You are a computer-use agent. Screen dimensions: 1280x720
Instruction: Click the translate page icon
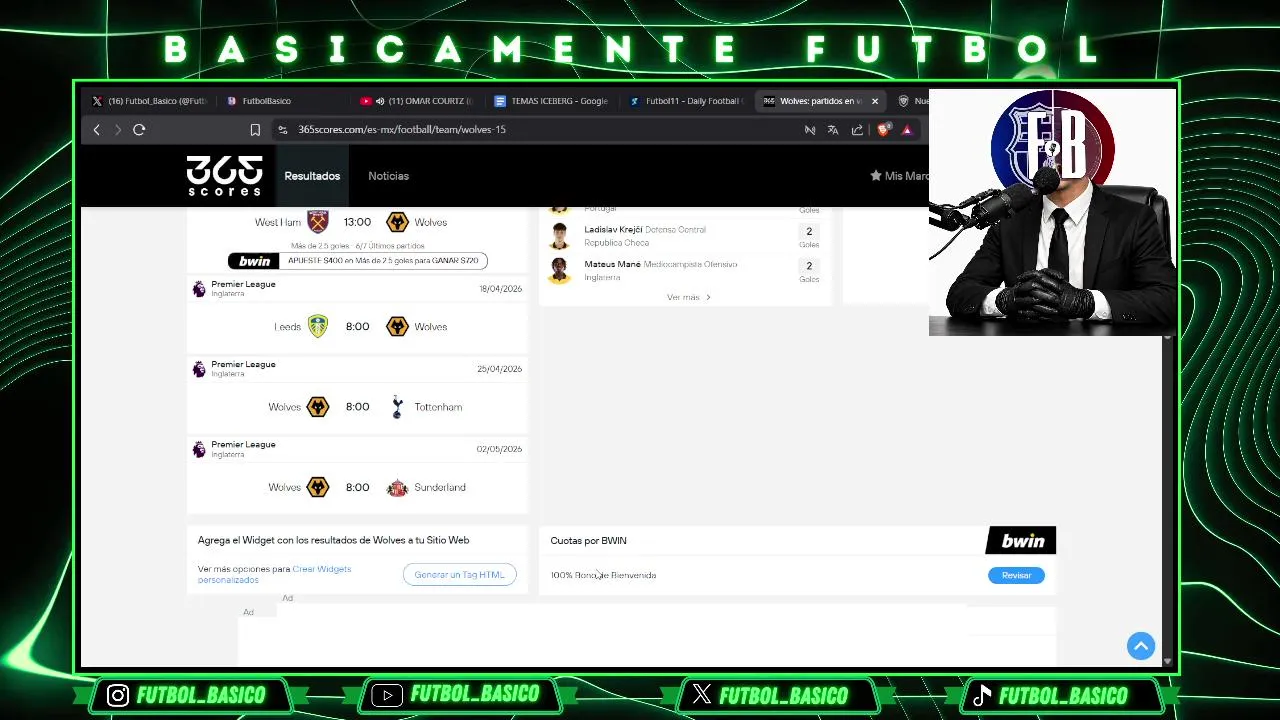pyautogui.click(x=833, y=129)
